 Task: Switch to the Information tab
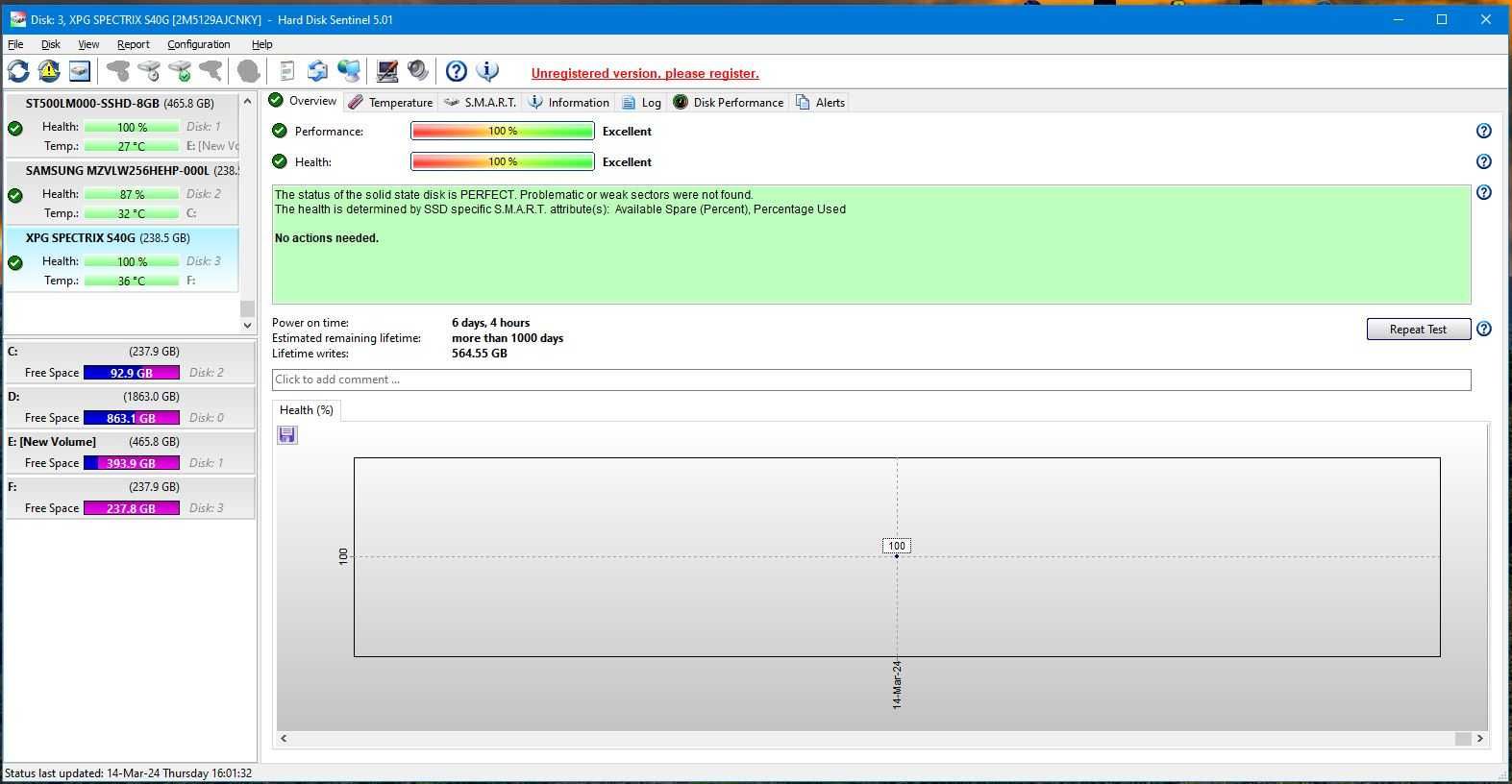(568, 102)
